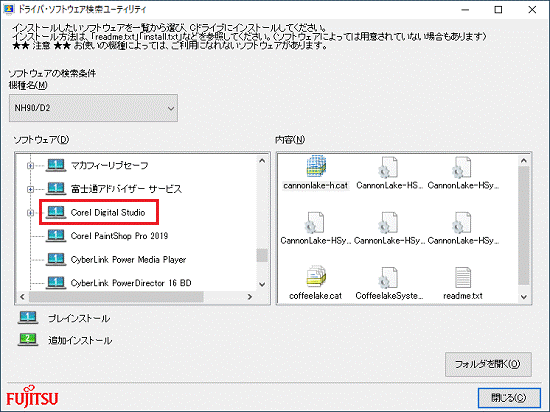Image resolution: width=550 pixels, height=412 pixels.
Task: Click the CannonLake-HS.. settings file icon
Action: [x=388, y=167]
